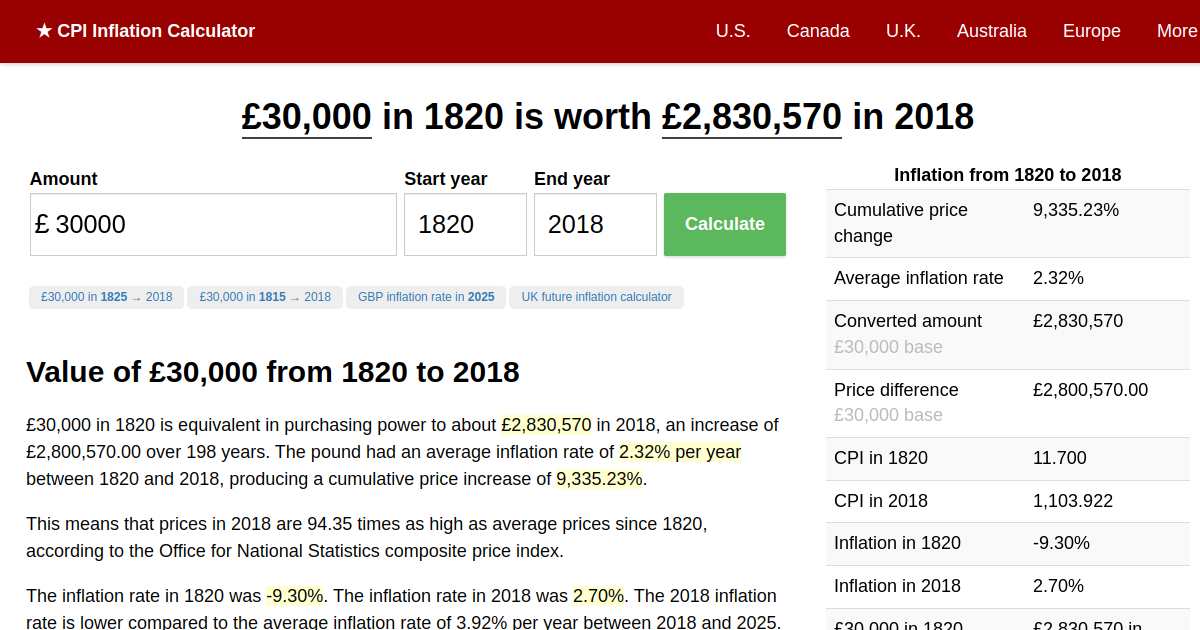The image size is (1200, 630).
Task: Click the highlighted 9,335.23% in the paragraph
Action: (599, 479)
